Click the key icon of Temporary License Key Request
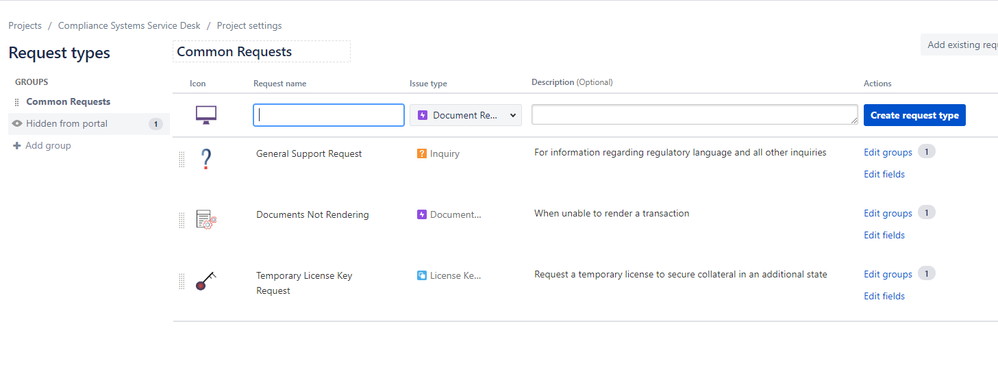 (x=206, y=281)
